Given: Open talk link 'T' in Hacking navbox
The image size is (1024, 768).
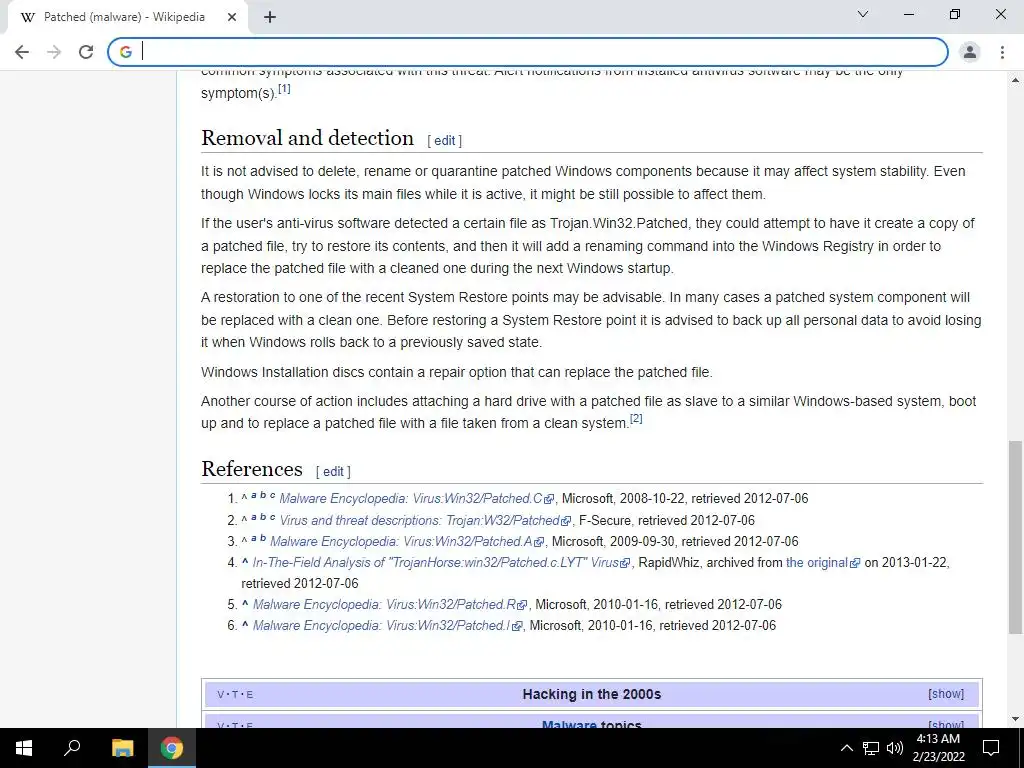Looking at the screenshot, I should pos(235,695).
